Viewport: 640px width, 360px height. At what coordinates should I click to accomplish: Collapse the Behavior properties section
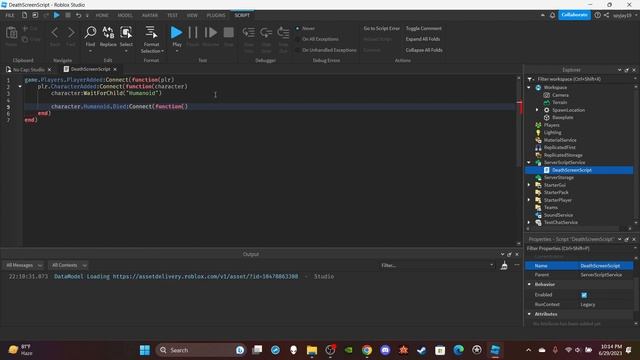point(529,284)
